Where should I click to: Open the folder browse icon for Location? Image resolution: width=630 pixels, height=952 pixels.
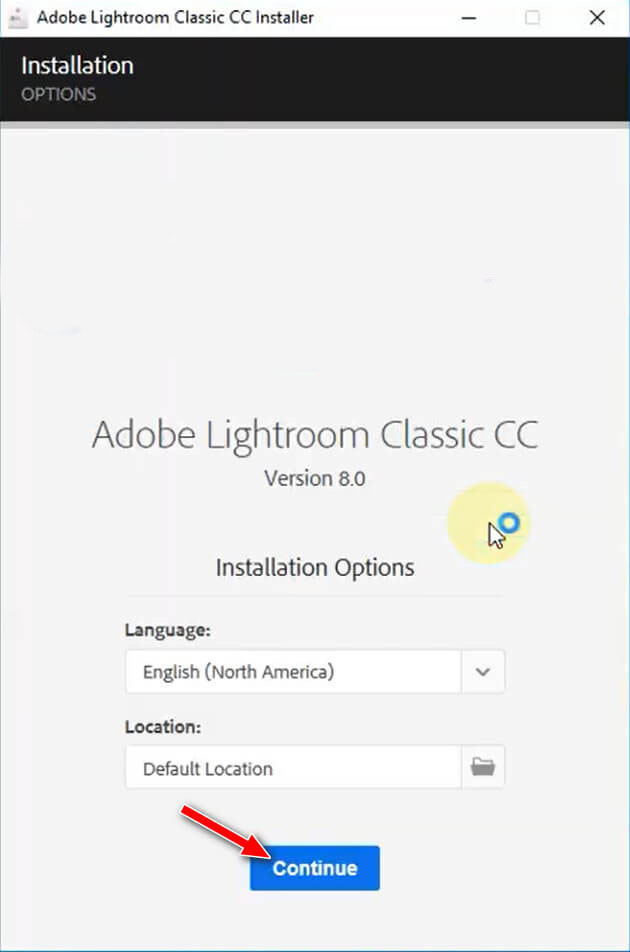[483, 767]
